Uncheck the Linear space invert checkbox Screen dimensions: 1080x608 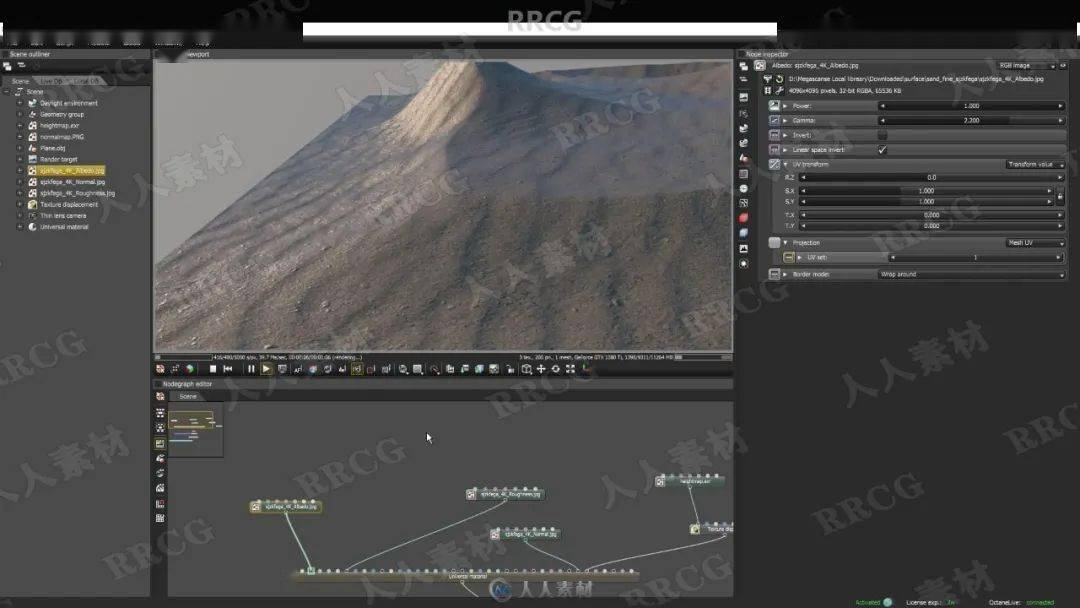click(x=882, y=149)
